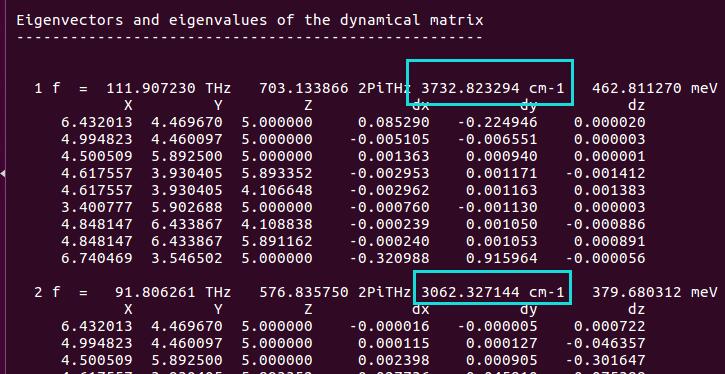Viewport: 725px width, 374px height.
Task: Click the dx value -0.320988
Action: (389, 258)
